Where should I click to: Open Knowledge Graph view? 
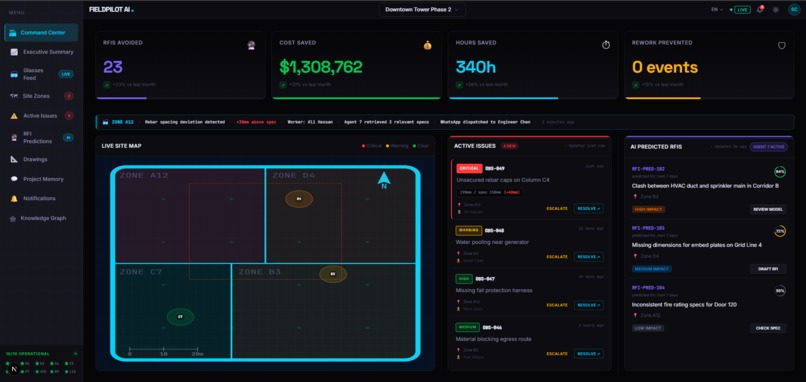coord(41,218)
